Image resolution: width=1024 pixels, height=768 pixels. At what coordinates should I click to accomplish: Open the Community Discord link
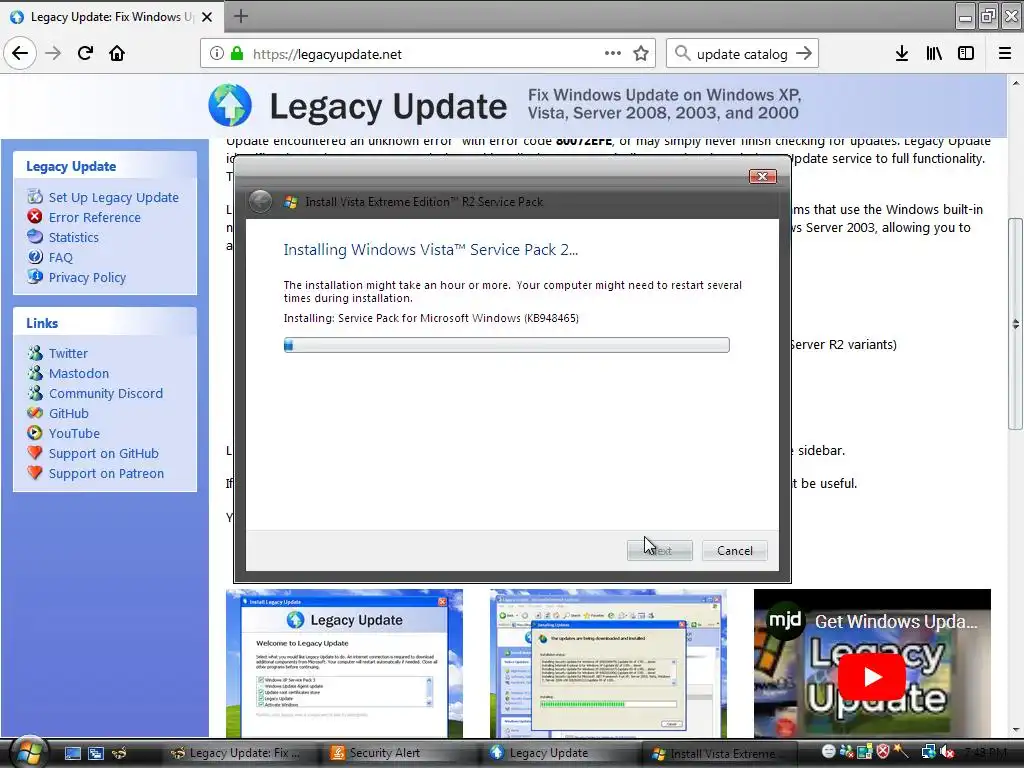pos(106,393)
